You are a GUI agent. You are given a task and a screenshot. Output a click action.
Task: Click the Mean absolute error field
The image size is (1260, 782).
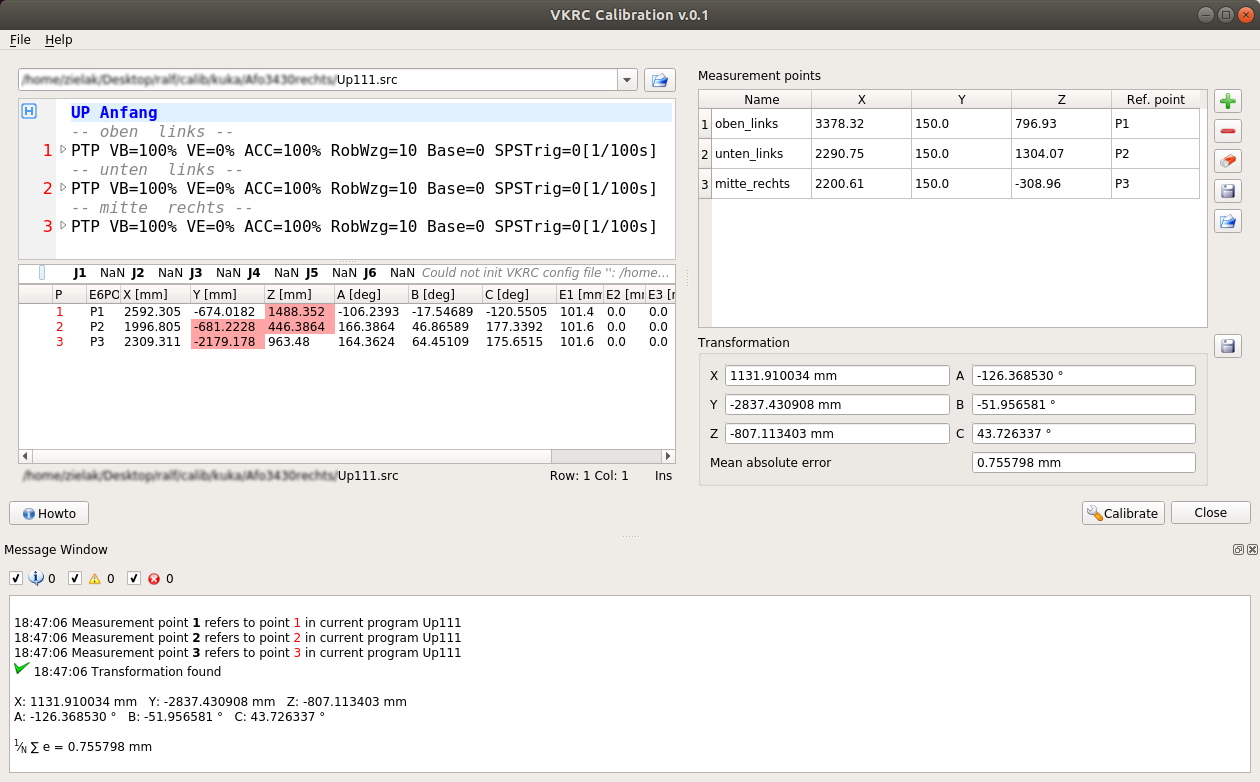[1084, 463]
